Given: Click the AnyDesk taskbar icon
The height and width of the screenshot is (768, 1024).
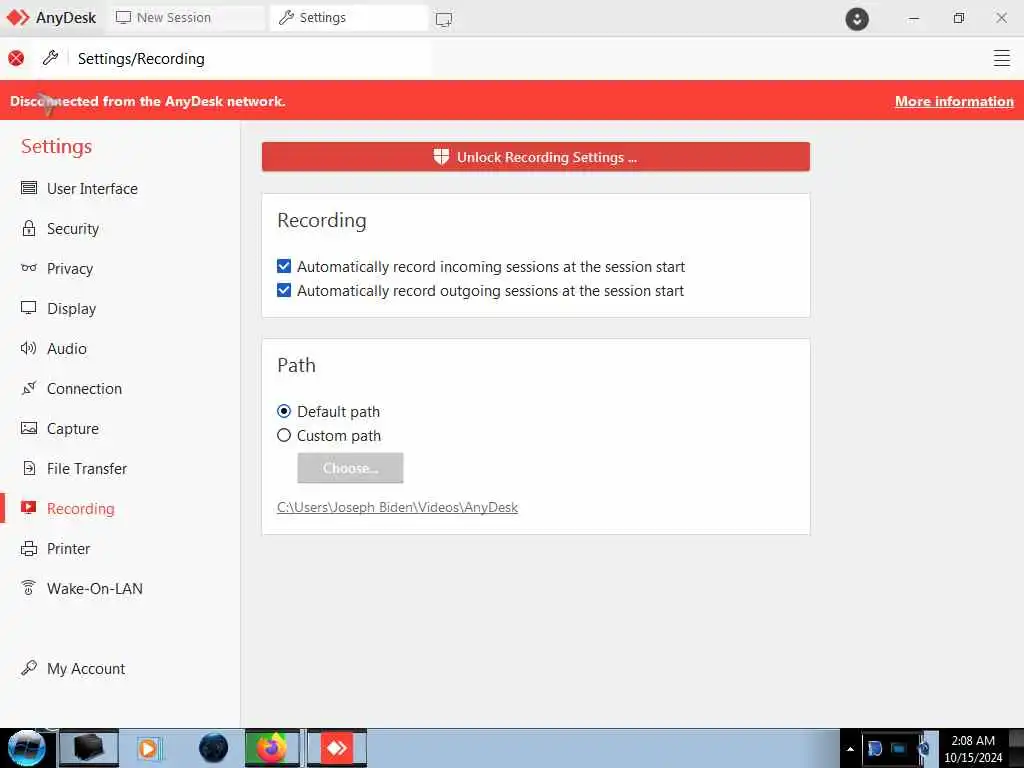Looking at the screenshot, I should 337,748.
